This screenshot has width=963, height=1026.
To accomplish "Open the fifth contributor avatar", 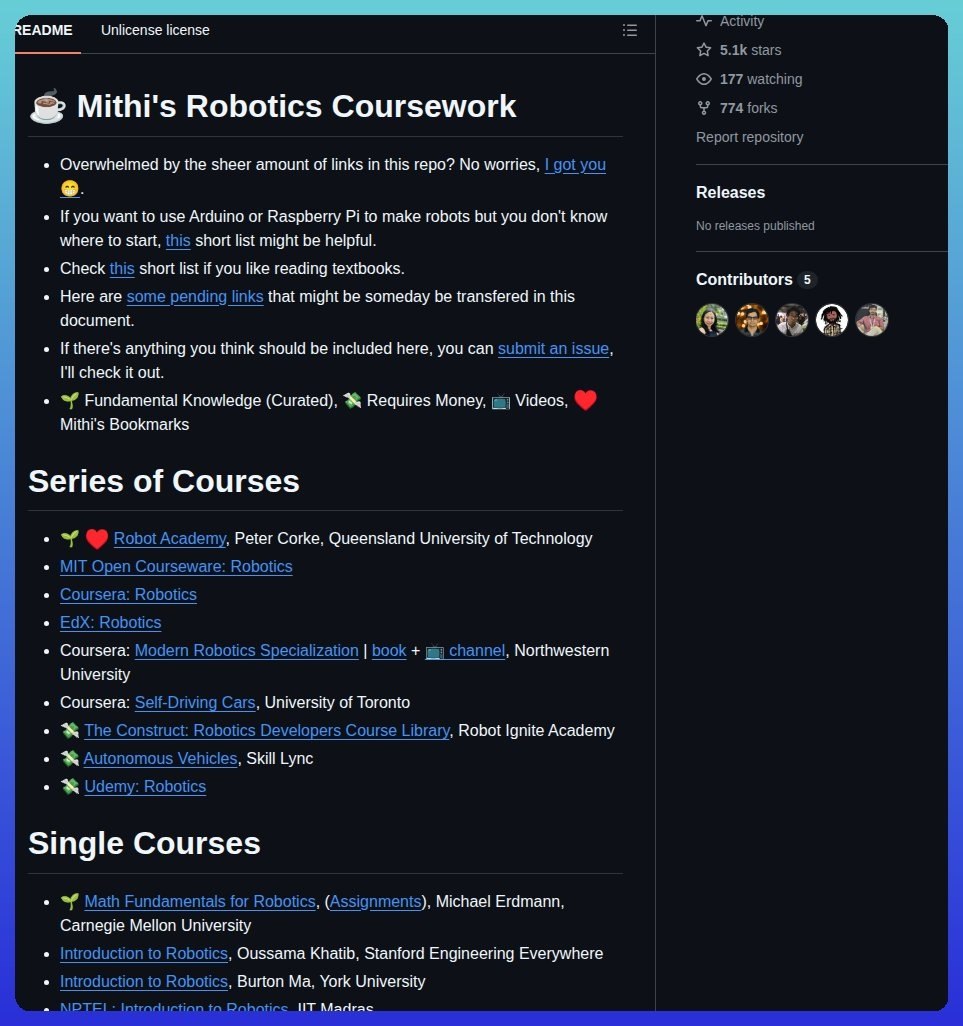I will (x=871, y=320).
